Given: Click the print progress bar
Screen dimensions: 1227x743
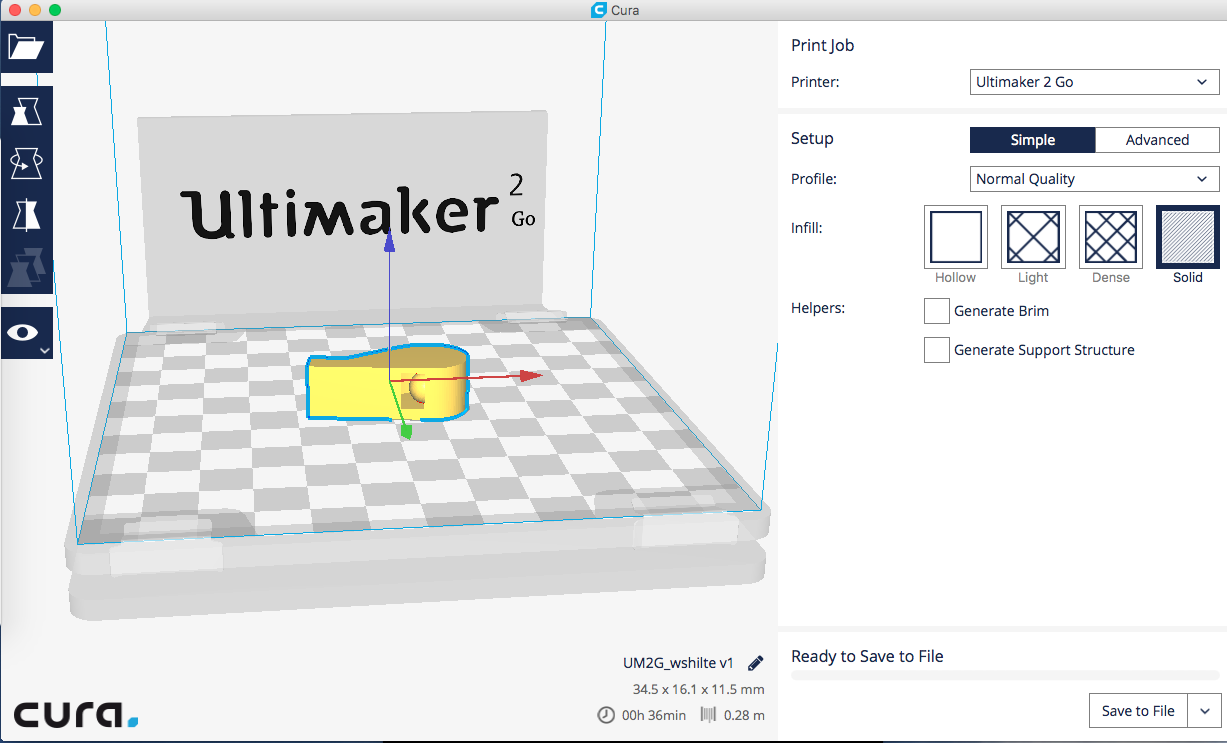Looking at the screenshot, I should (x=1005, y=676).
